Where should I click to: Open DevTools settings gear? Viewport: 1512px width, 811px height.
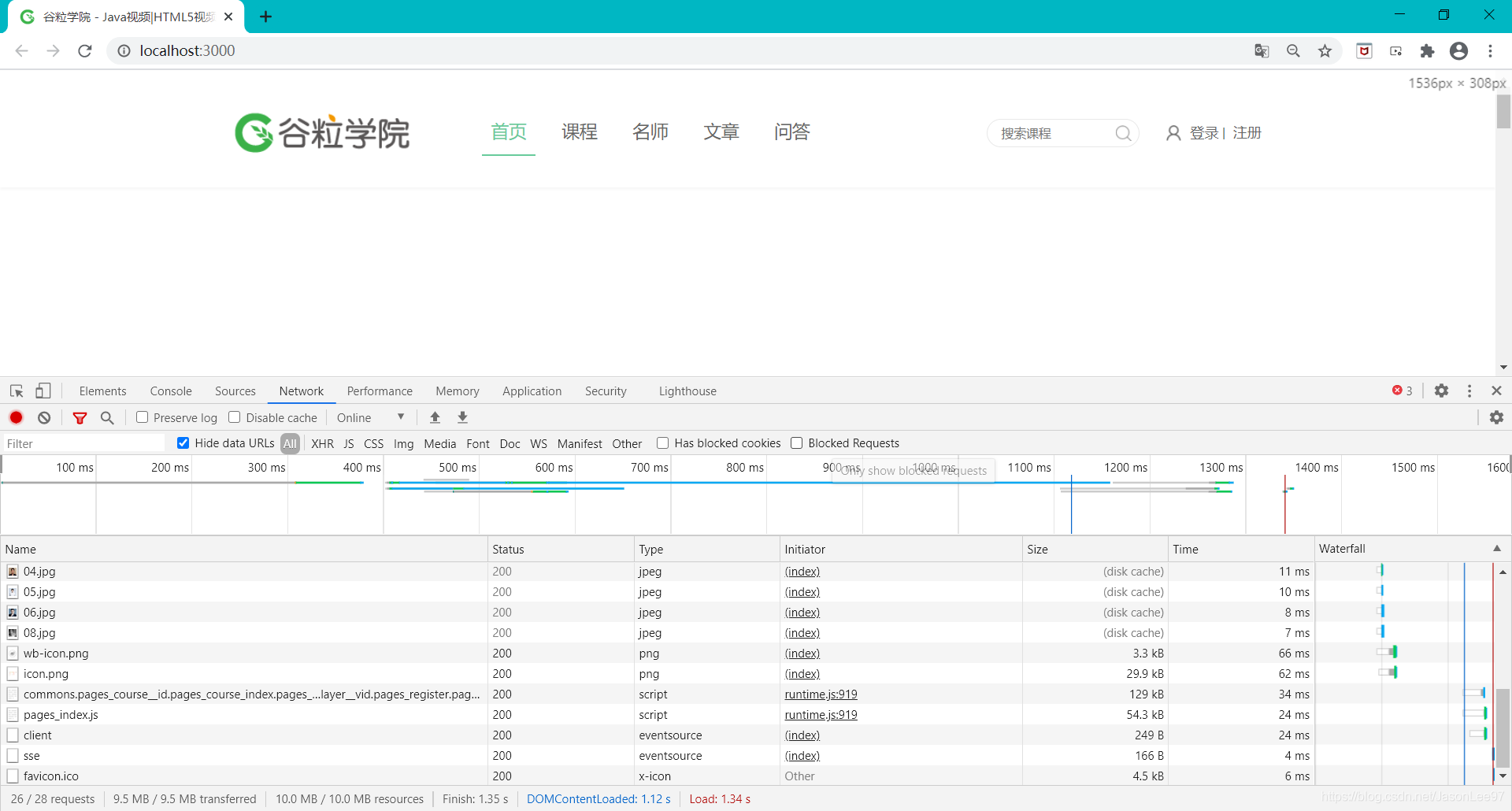click(1441, 391)
